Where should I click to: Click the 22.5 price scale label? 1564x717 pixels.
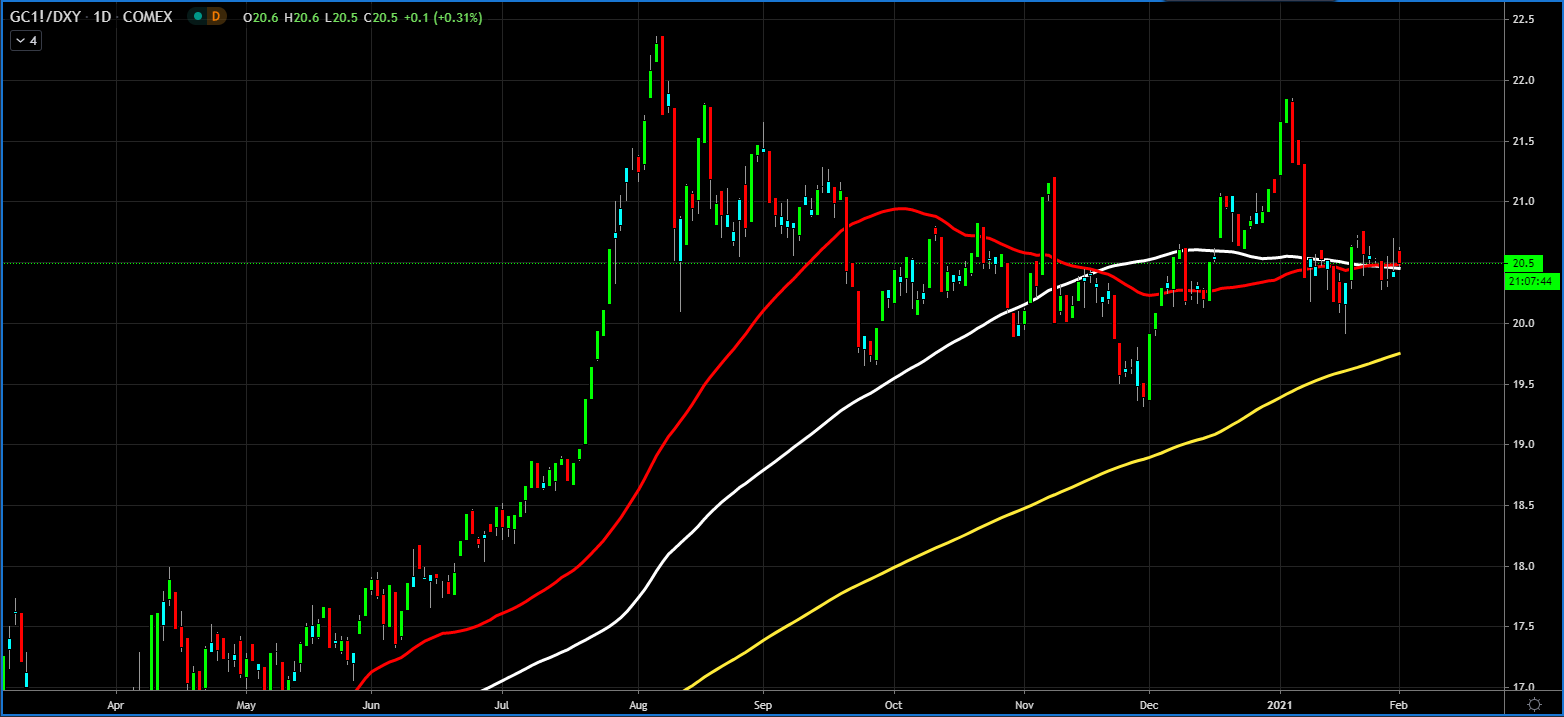point(1523,19)
